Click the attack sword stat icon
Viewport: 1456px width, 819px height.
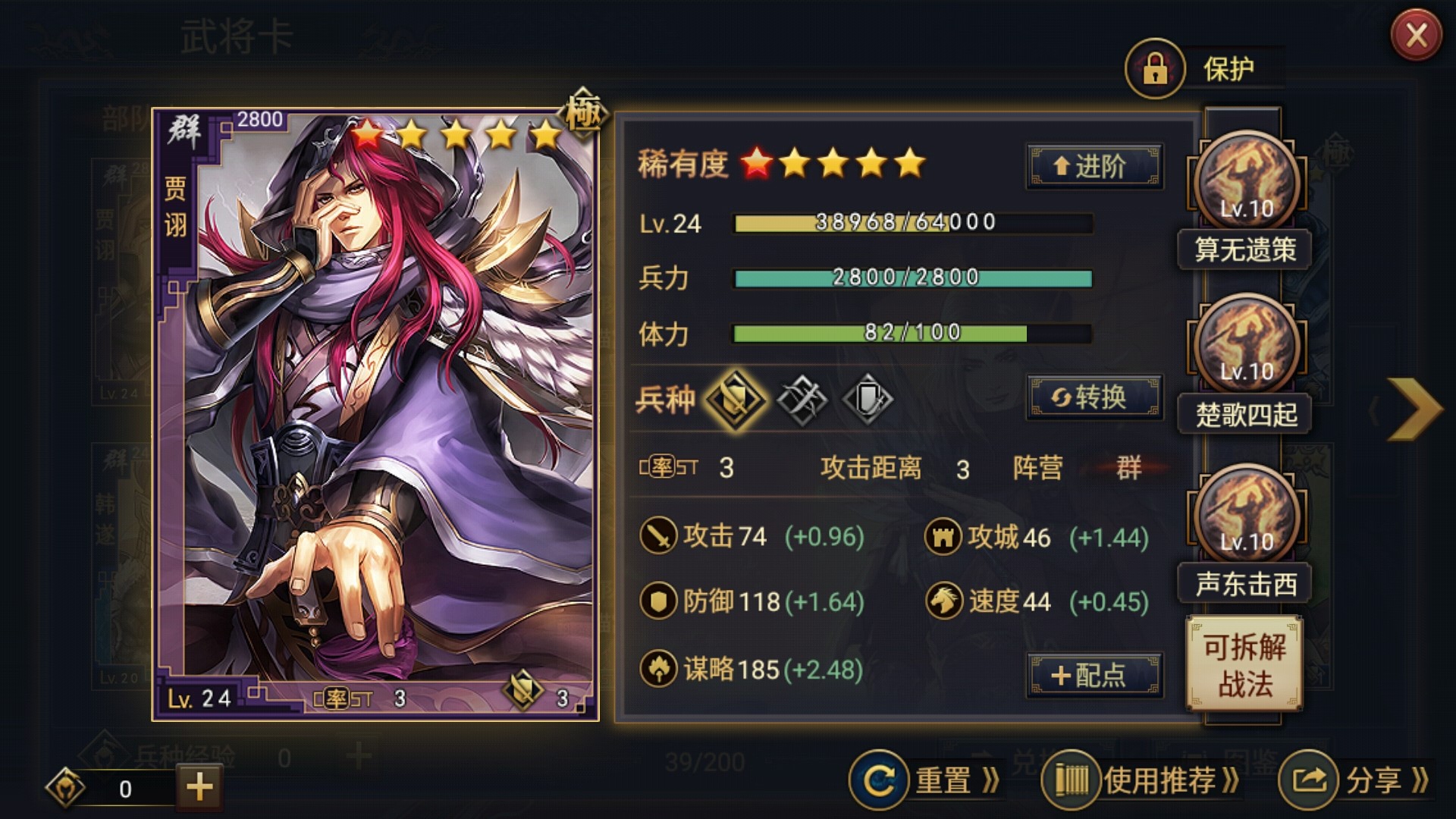(658, 536)
